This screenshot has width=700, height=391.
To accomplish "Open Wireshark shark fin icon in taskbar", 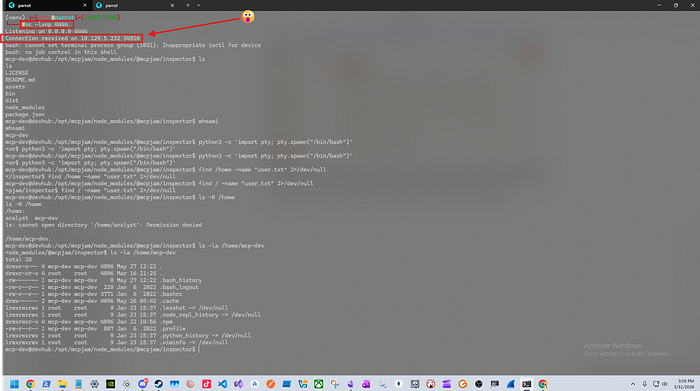I will [x=511, y=384].
